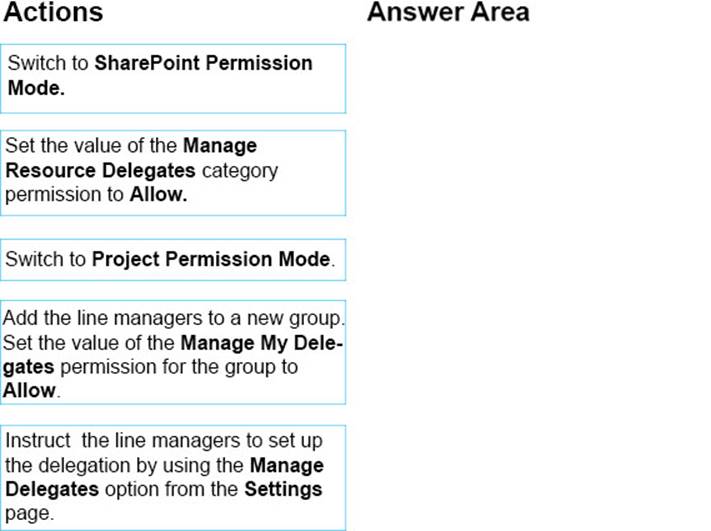This screenshot has width=711, height=531.
Task: Select the Instruct the line managers action
Action: pos(173,477)
